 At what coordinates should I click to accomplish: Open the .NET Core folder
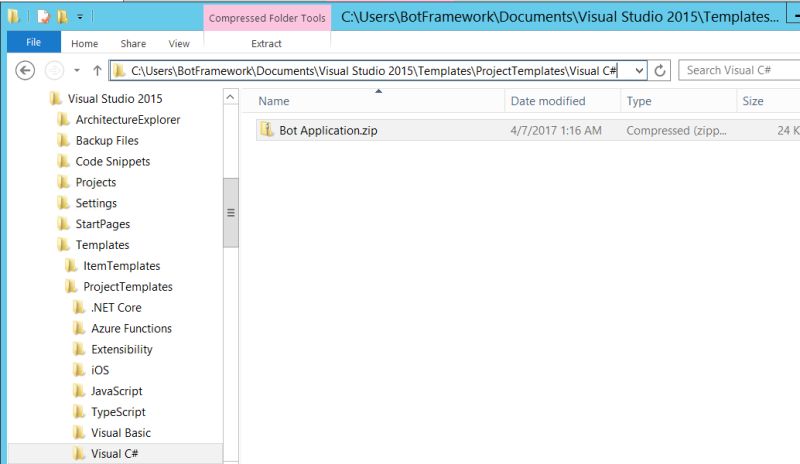116,308
